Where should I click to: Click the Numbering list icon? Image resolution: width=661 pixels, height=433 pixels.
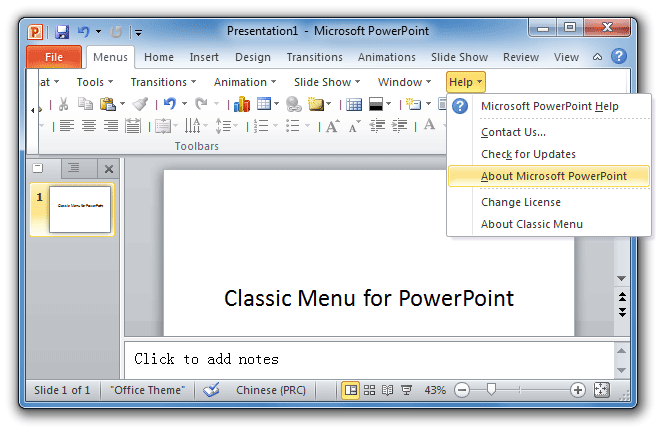coord(261,126)
